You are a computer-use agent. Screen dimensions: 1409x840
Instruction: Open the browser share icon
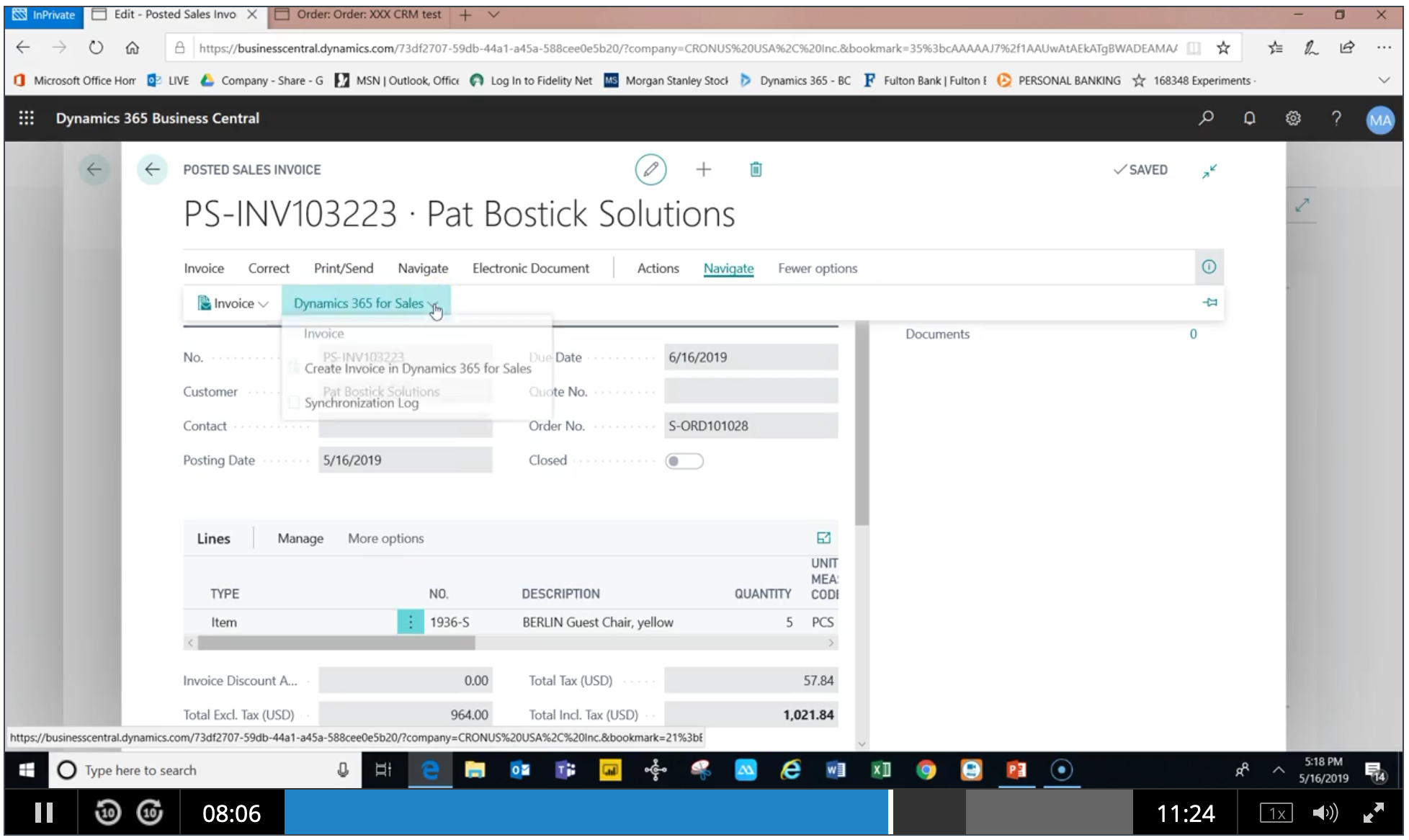pyautogui.click(x=1347, y=48)
